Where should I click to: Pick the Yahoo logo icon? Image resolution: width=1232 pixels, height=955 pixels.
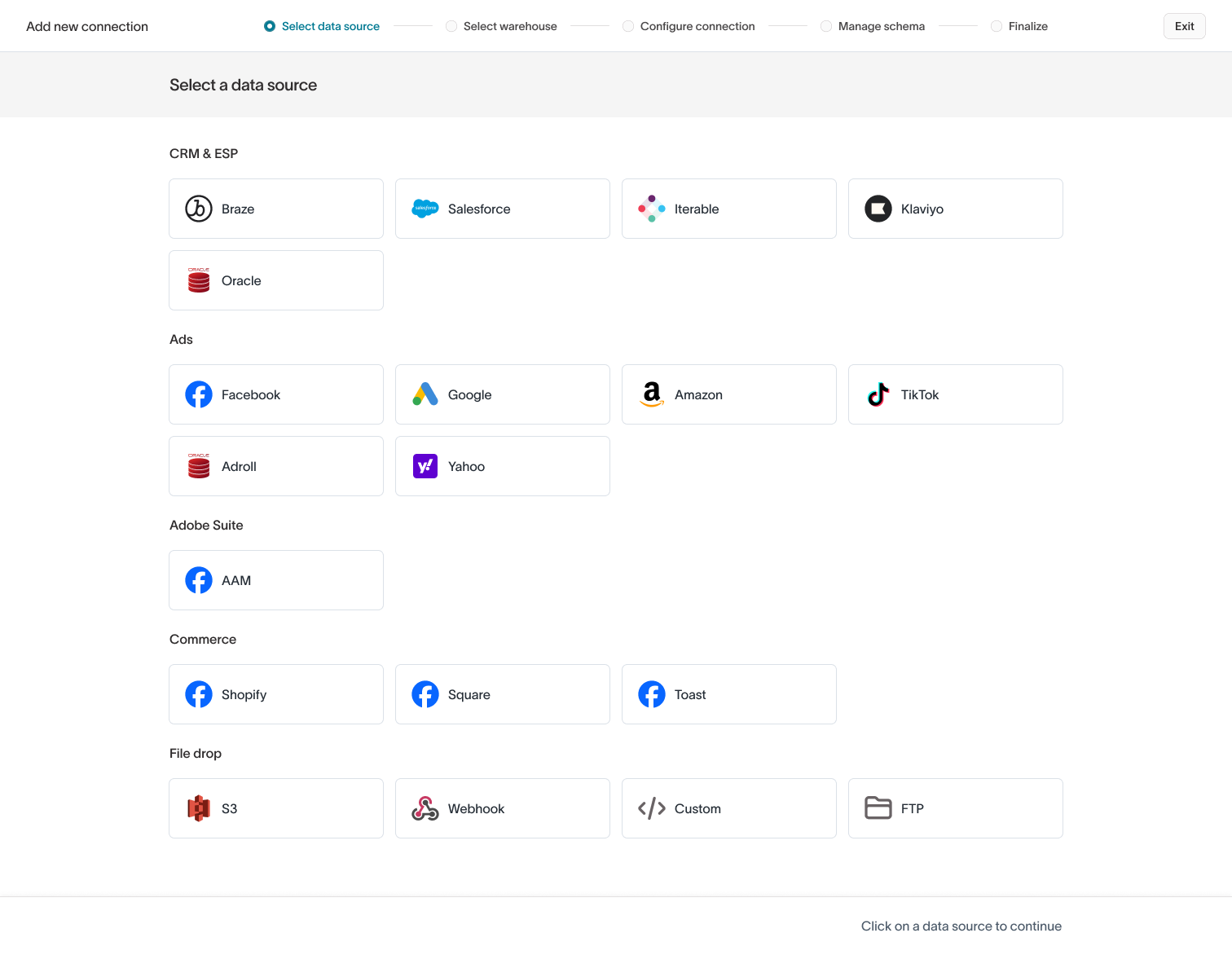(x=425, y=466)
